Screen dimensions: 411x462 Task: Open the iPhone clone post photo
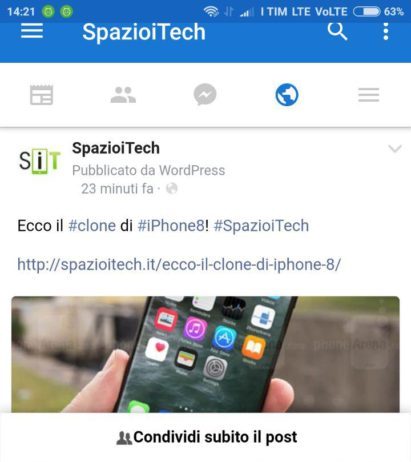click(205, 354)
